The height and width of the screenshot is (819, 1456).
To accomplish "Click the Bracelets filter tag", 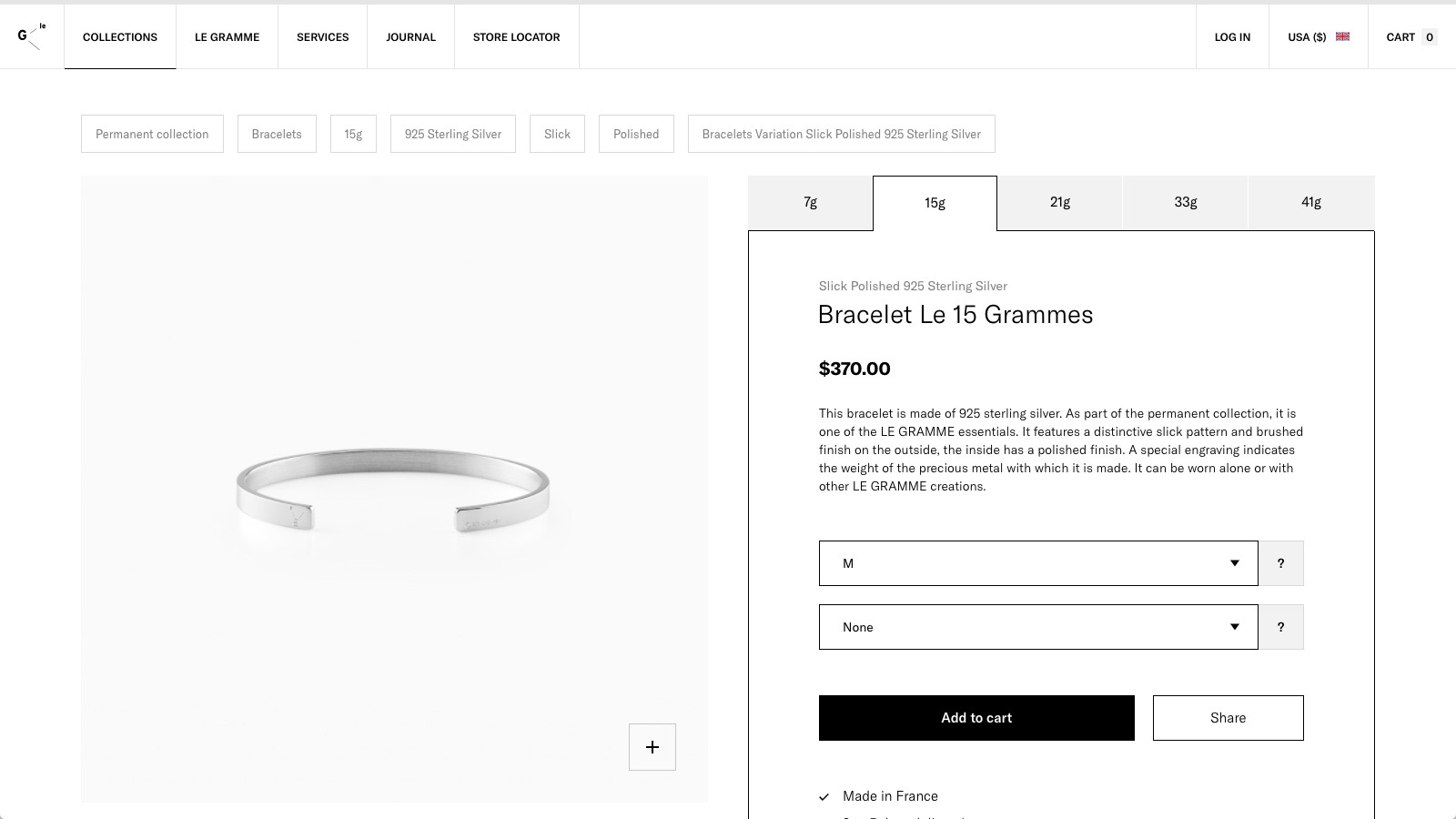I will point(277,134).
